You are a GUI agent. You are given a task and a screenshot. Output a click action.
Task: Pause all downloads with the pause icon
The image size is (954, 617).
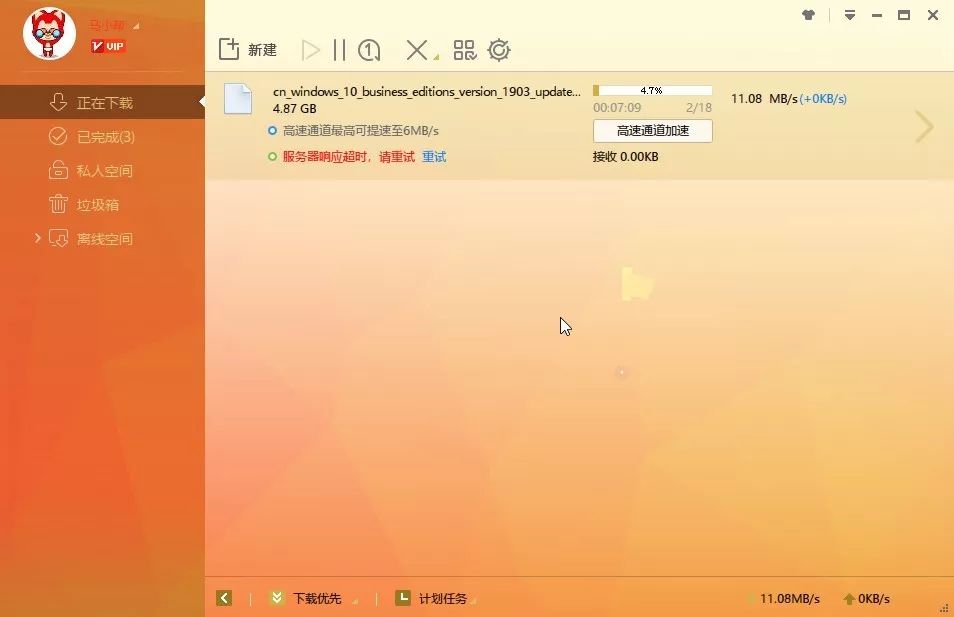[x=339, y=49]
